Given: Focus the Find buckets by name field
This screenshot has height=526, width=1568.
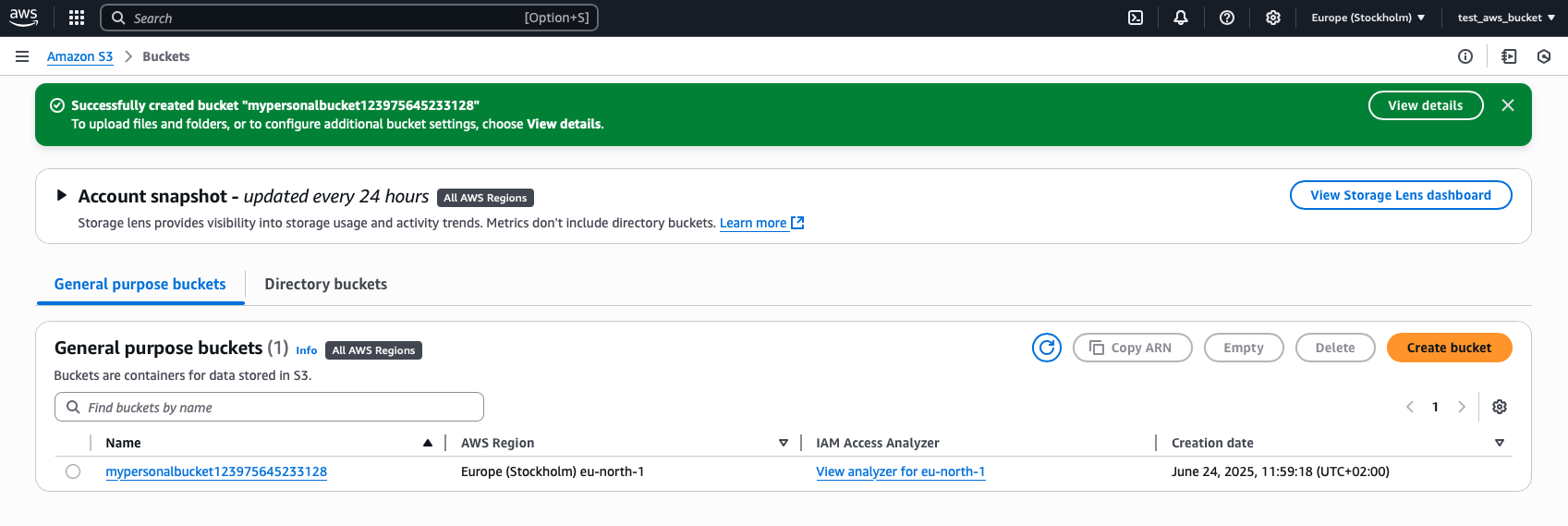Looking at the screenshot, I should (269, 407).
